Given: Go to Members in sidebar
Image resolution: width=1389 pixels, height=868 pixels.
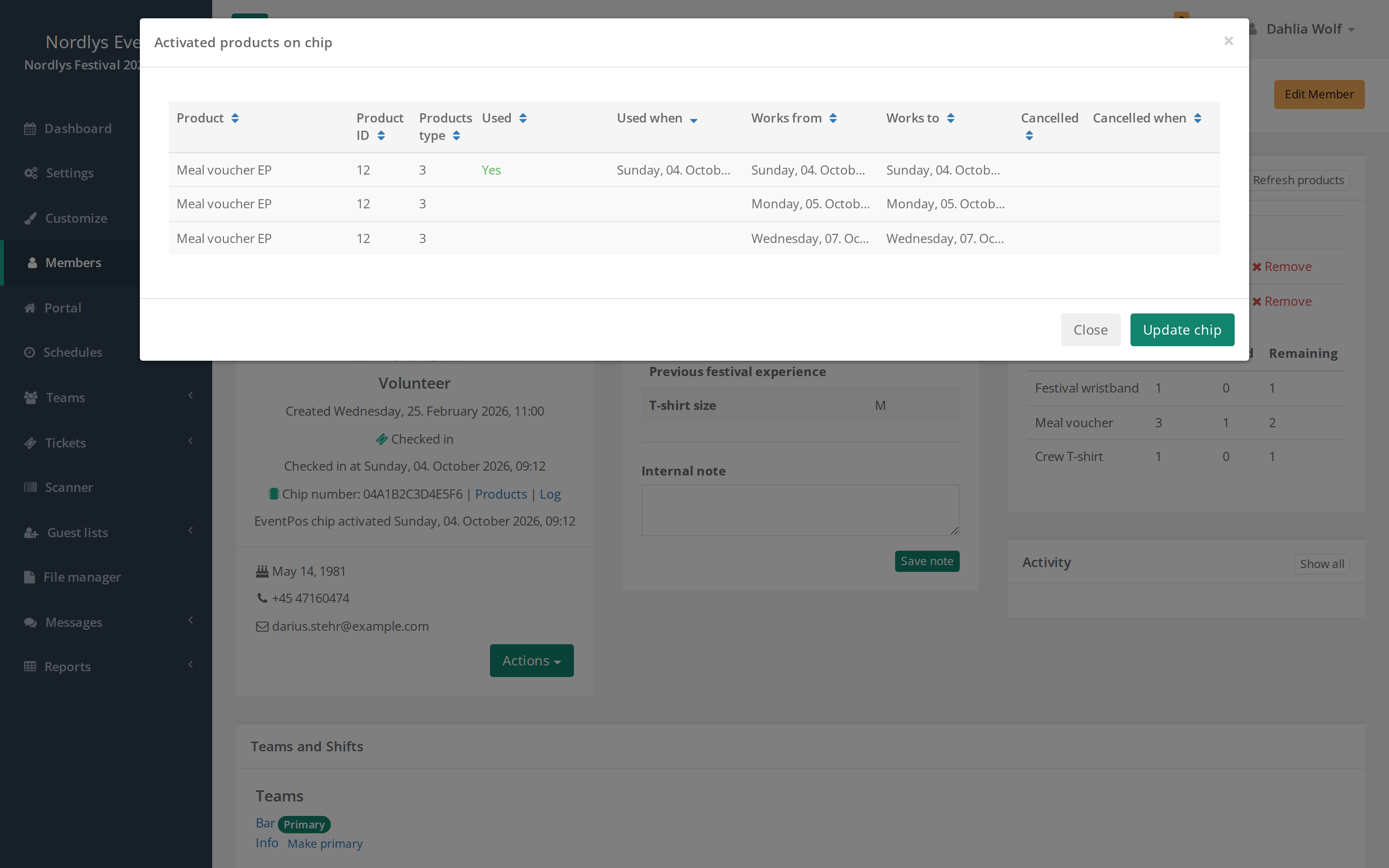Looking at the screenshot, I should pos(73,263).
